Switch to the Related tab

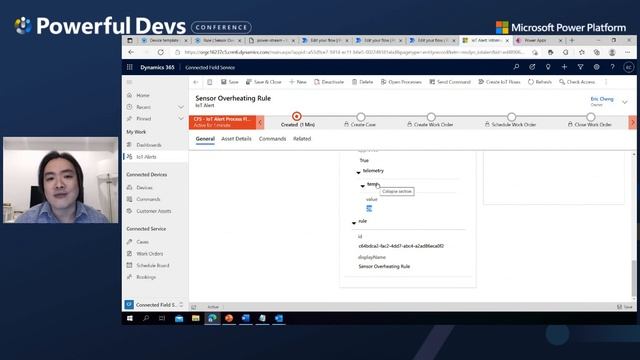(x=302, y=139)
